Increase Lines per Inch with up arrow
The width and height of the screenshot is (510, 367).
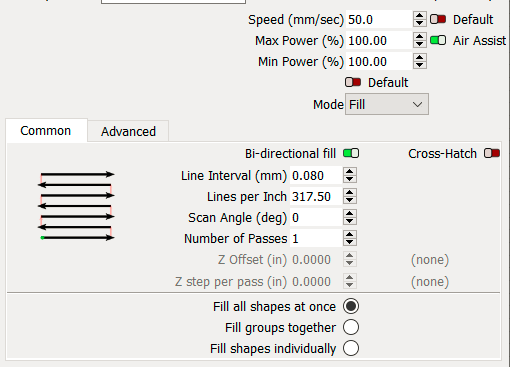tap(350, 192)
